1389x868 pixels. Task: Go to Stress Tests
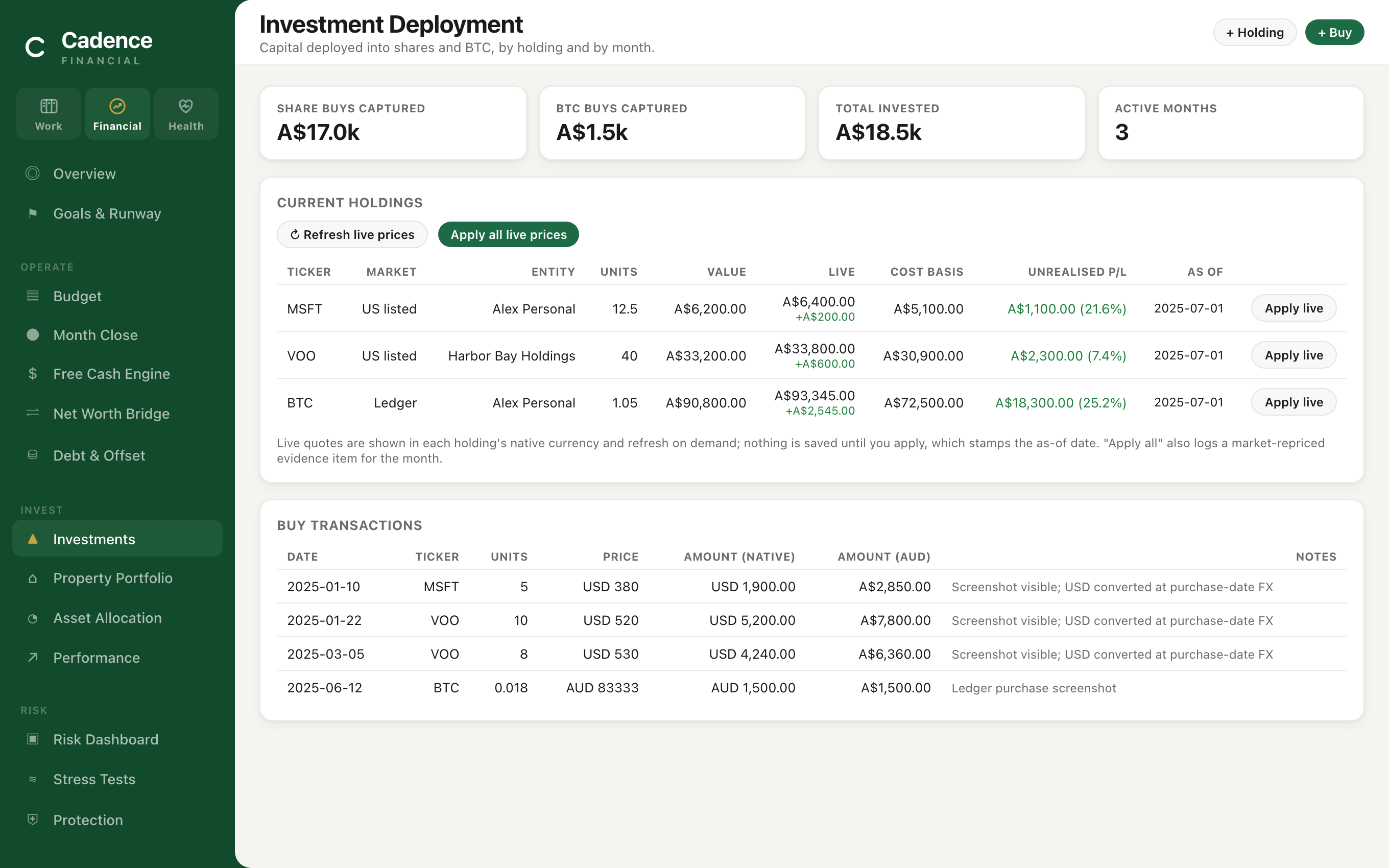[x=117, y=779]
